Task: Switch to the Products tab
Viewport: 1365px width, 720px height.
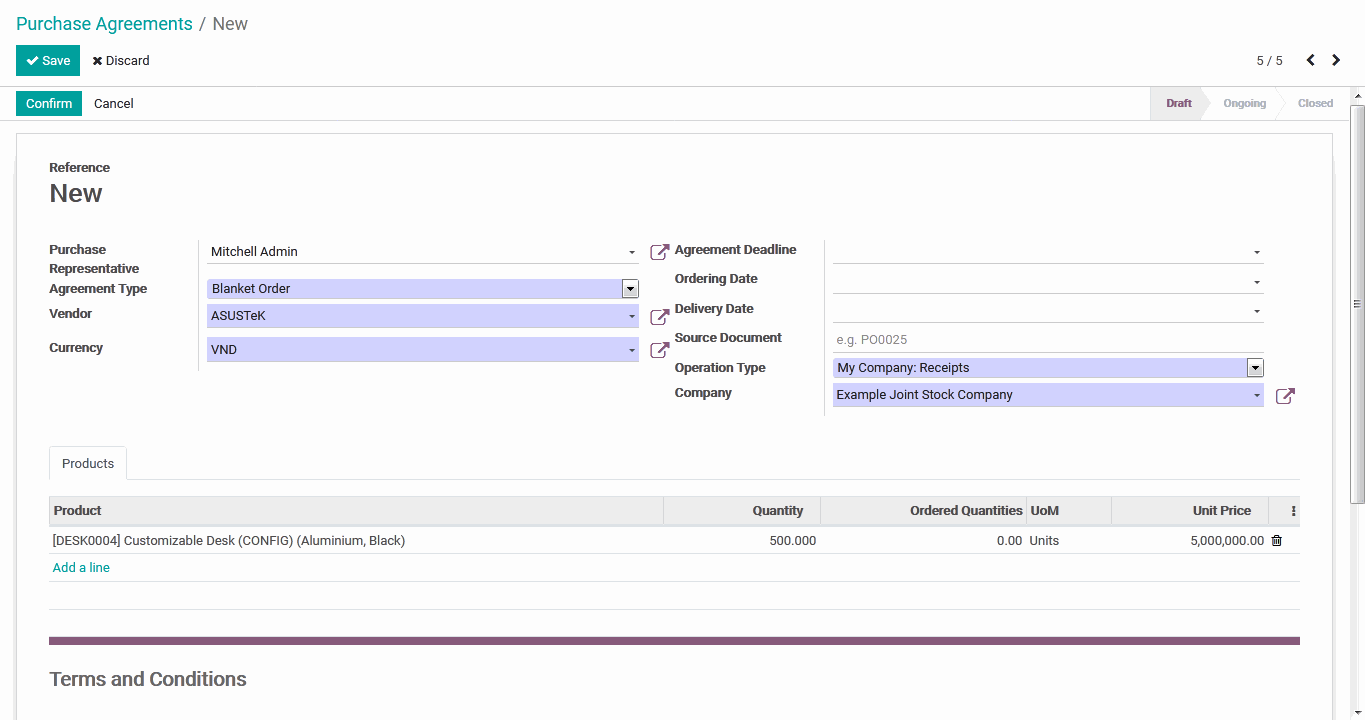Action: [88, 464]
